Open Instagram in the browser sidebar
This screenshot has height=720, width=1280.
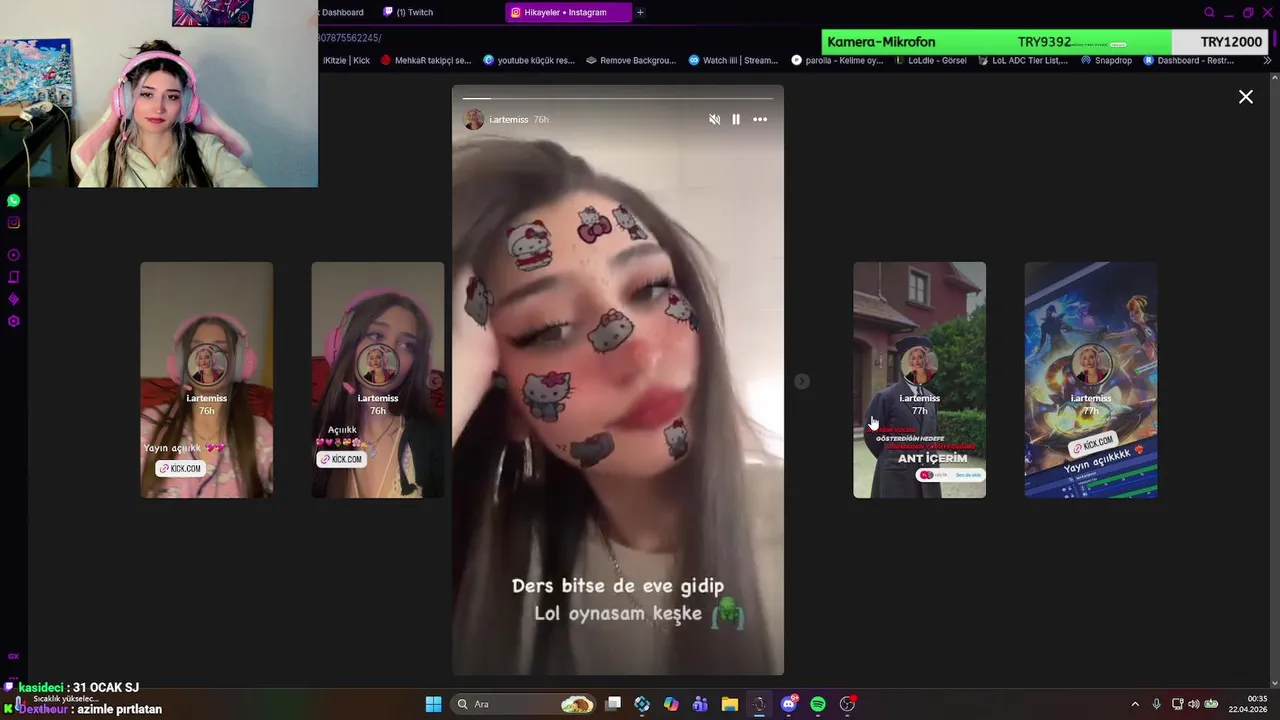click(x=13, y=223)
